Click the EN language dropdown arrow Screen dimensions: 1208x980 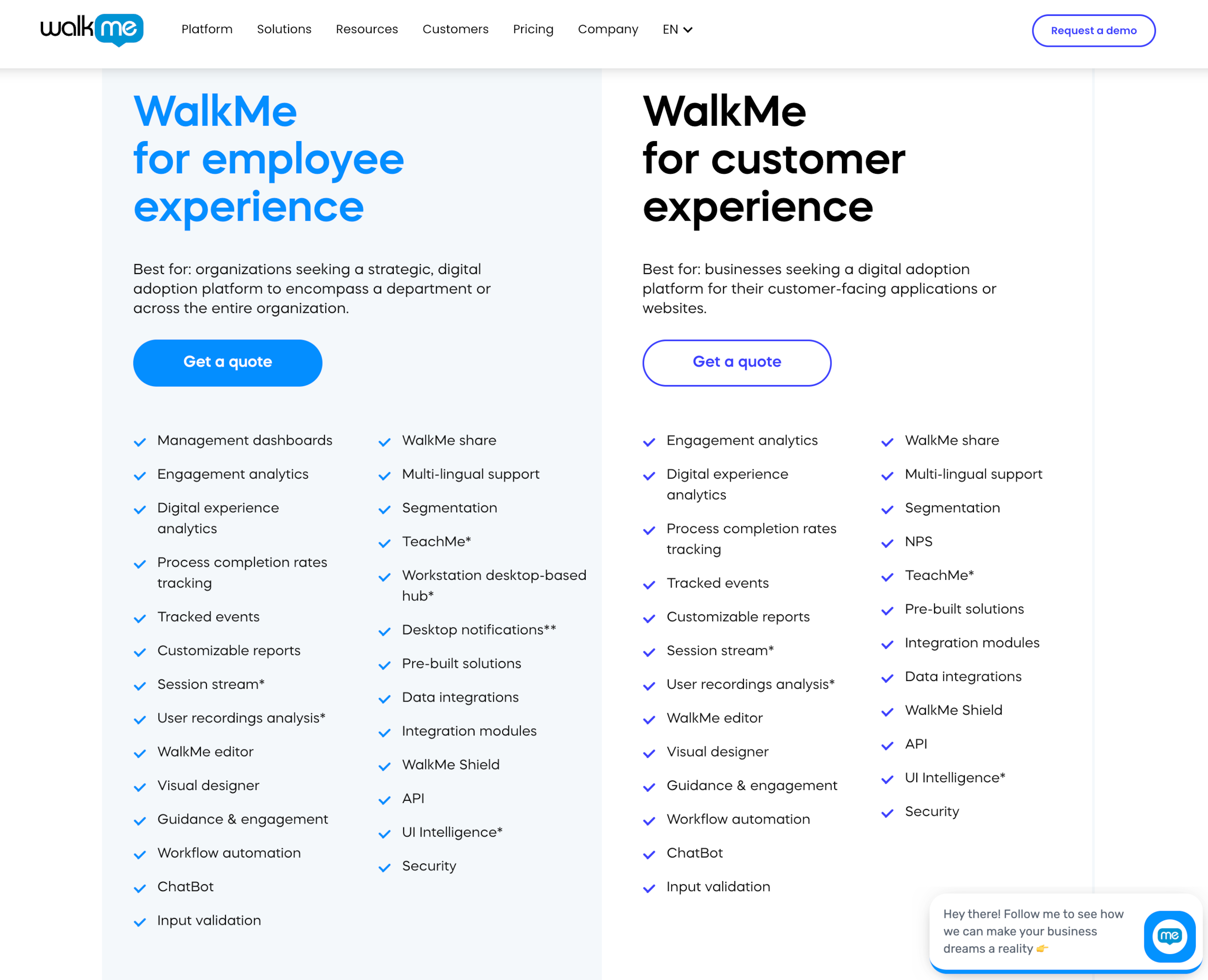click(x=689, y=30)
